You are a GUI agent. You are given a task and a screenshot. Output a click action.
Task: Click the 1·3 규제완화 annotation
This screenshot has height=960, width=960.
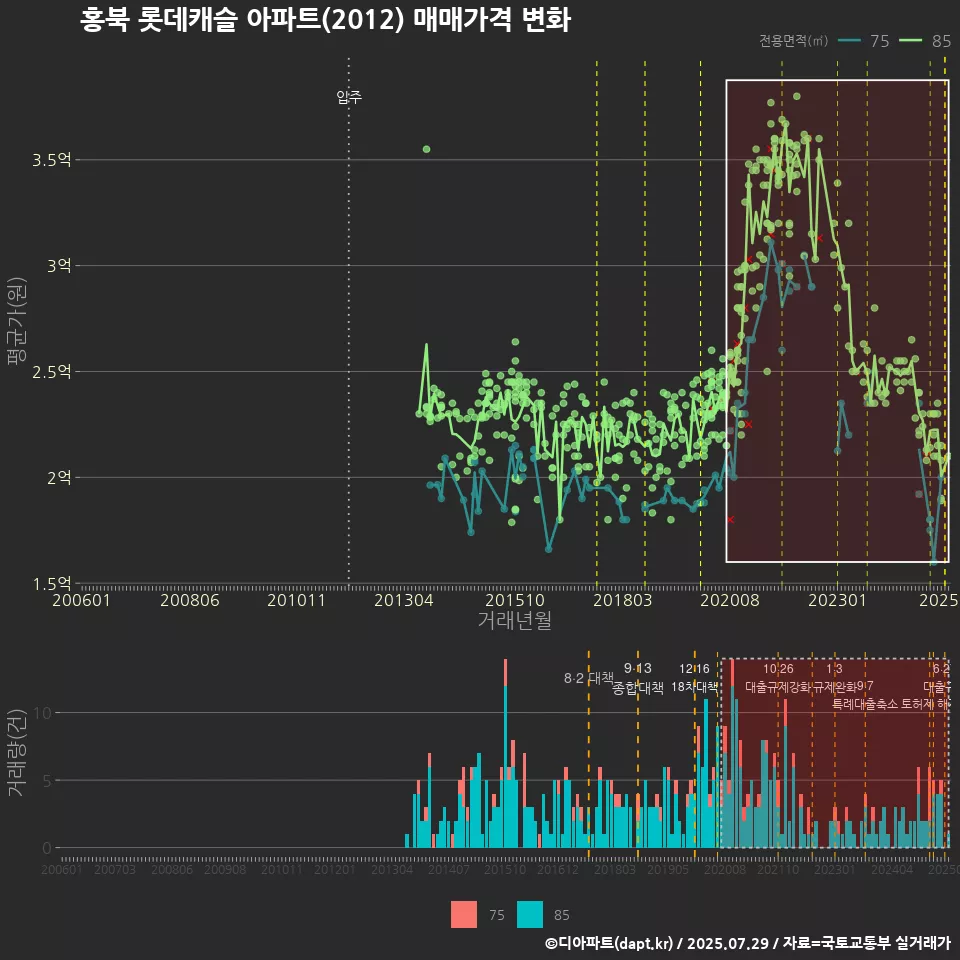(x=834, y=678)
